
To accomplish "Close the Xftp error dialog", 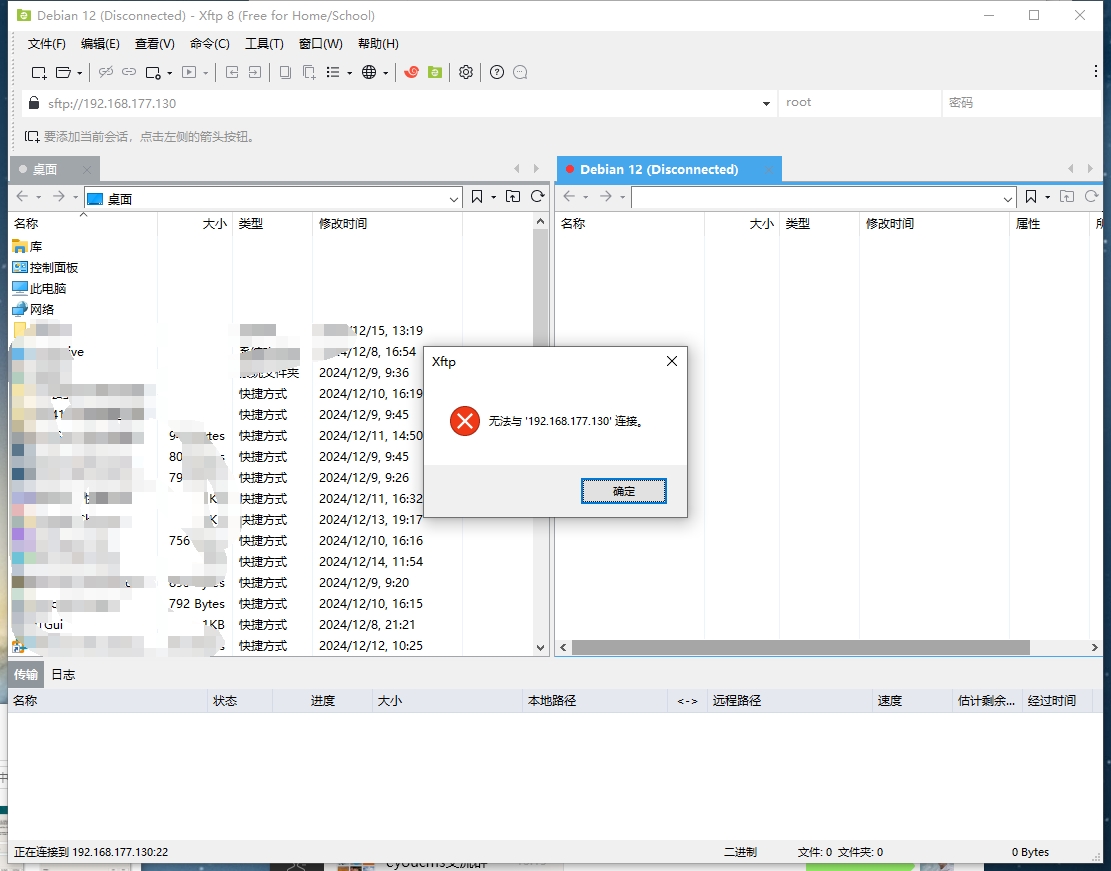I will pos(671,361).
